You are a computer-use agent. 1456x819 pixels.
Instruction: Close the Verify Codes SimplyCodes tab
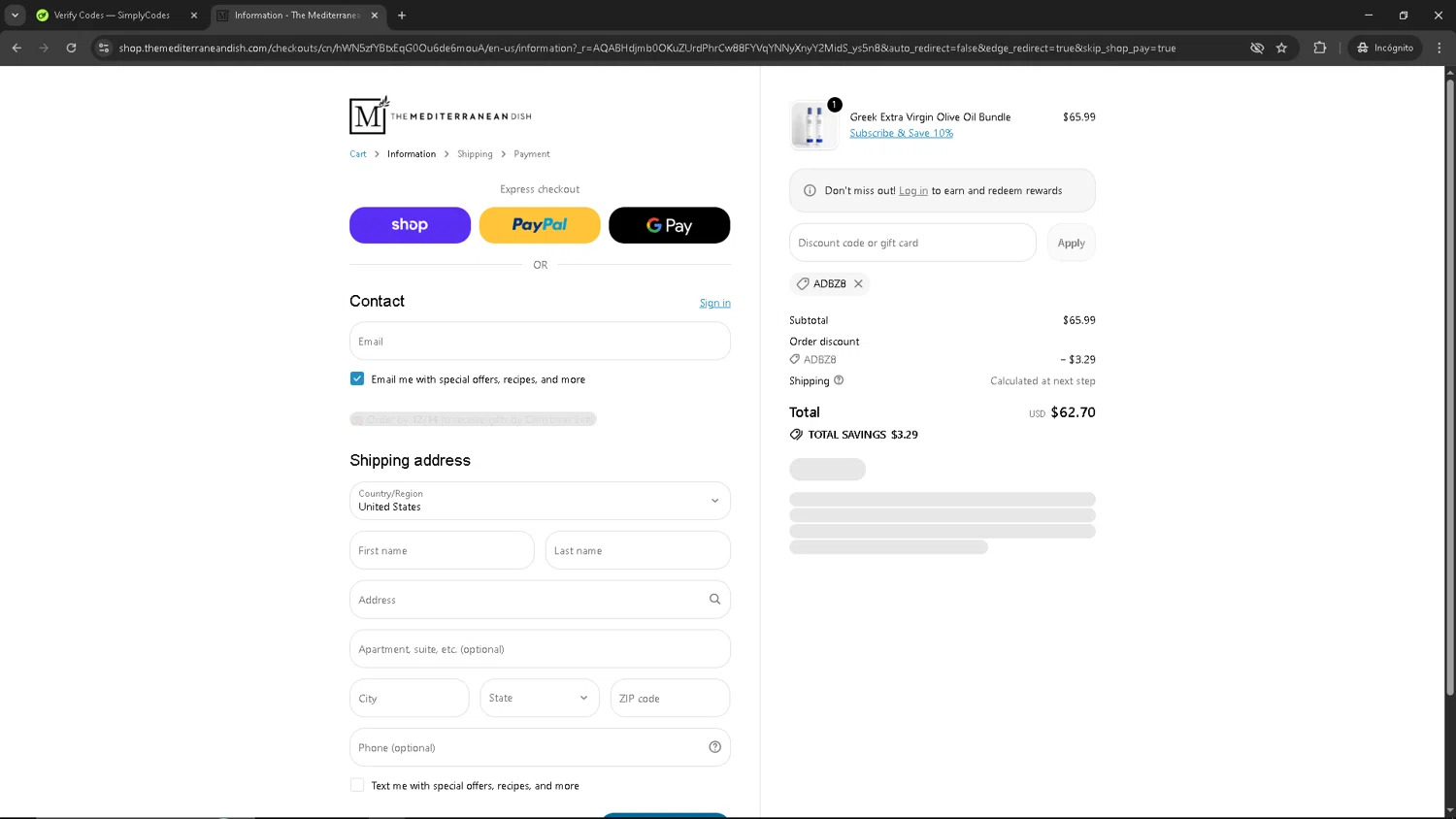coord(194,16)
